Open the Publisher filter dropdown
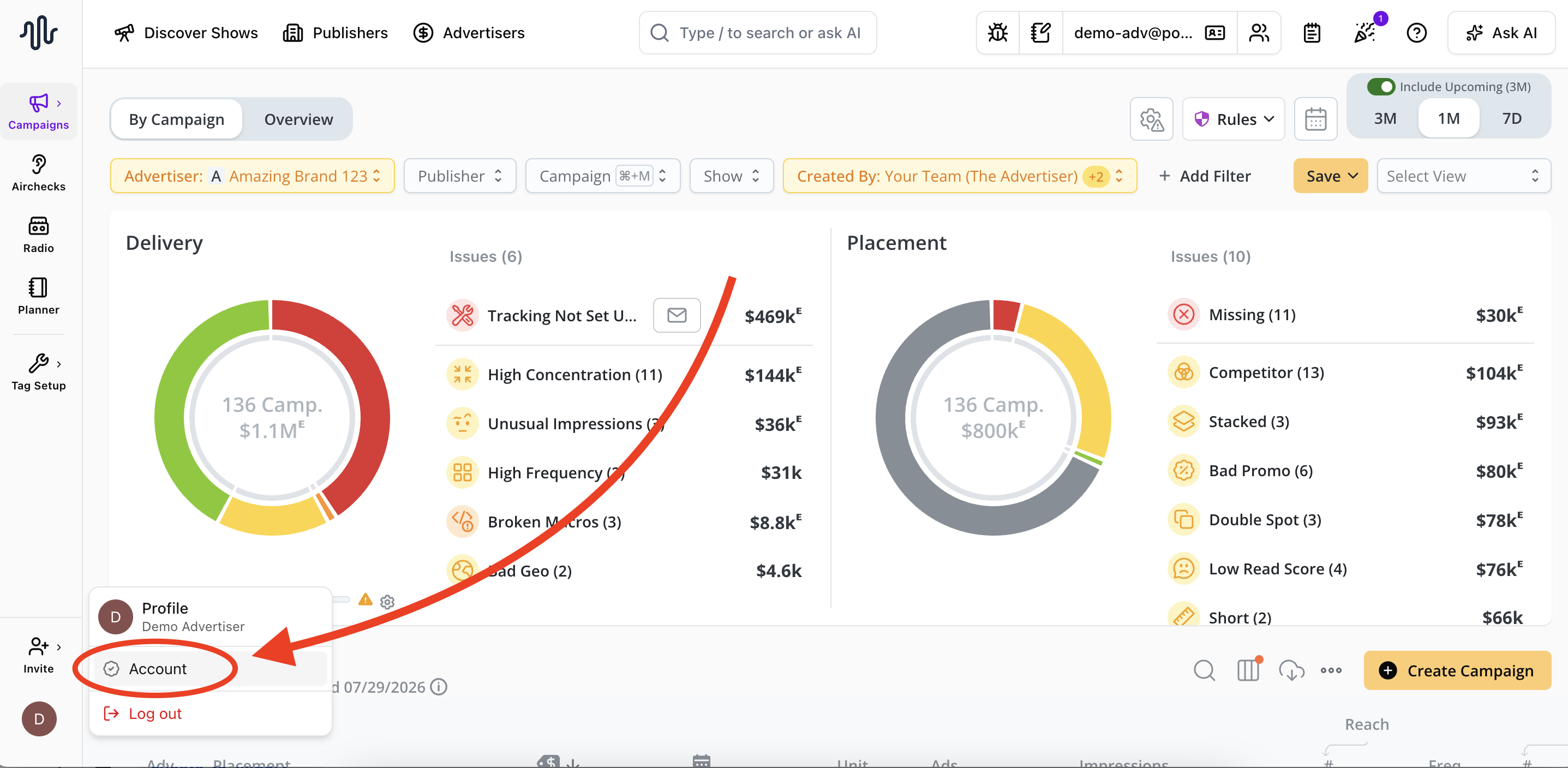The height and width of the screenshot is (768, 1568). click(x=460, y=176)
